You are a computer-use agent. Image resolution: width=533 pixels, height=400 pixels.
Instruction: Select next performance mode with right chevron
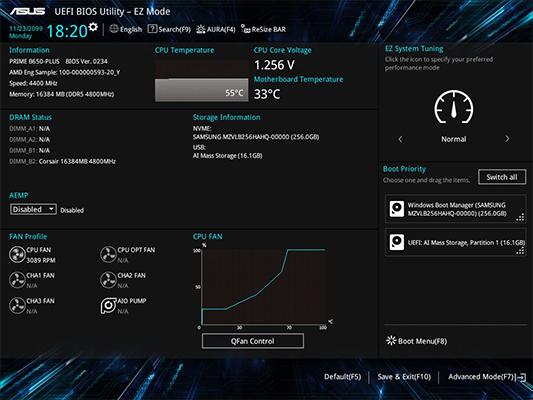[507, 139]
